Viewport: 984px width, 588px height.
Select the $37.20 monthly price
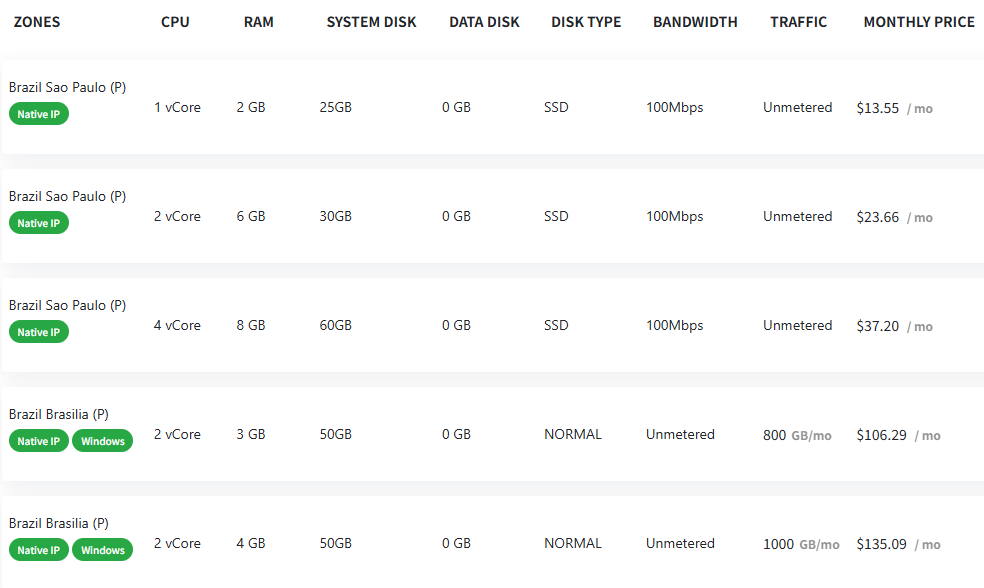pos(878,326)
